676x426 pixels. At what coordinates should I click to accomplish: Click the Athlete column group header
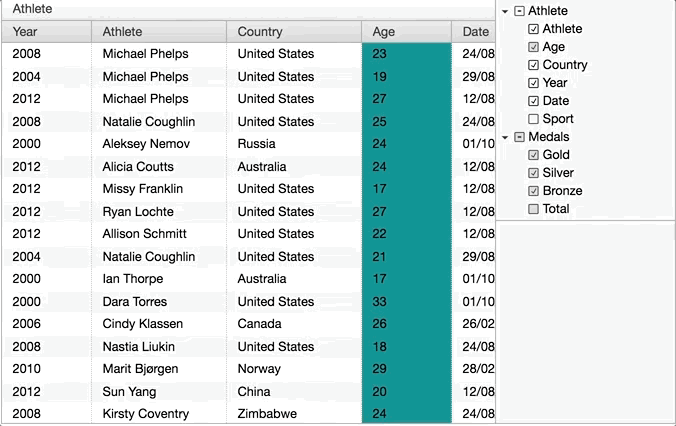[x=248, y=9]
